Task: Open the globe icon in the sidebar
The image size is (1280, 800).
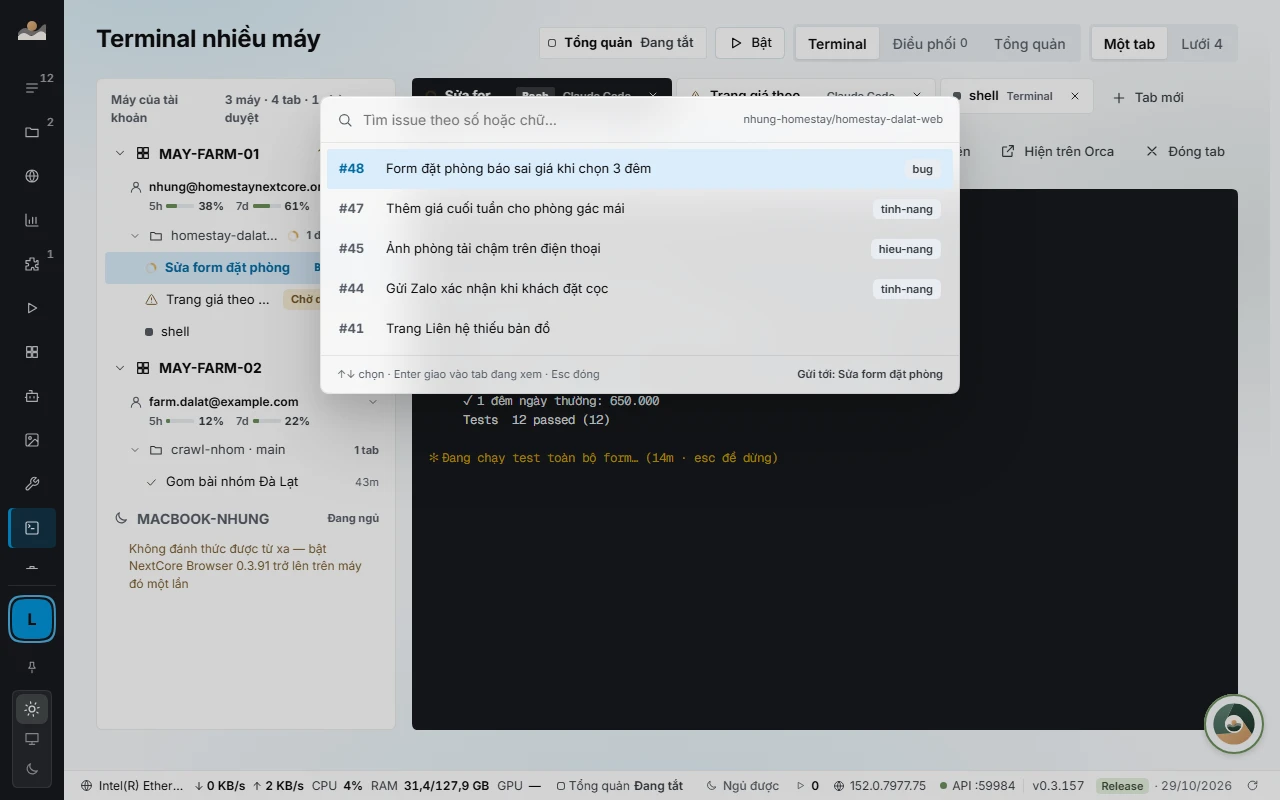Action: [32, 176]
